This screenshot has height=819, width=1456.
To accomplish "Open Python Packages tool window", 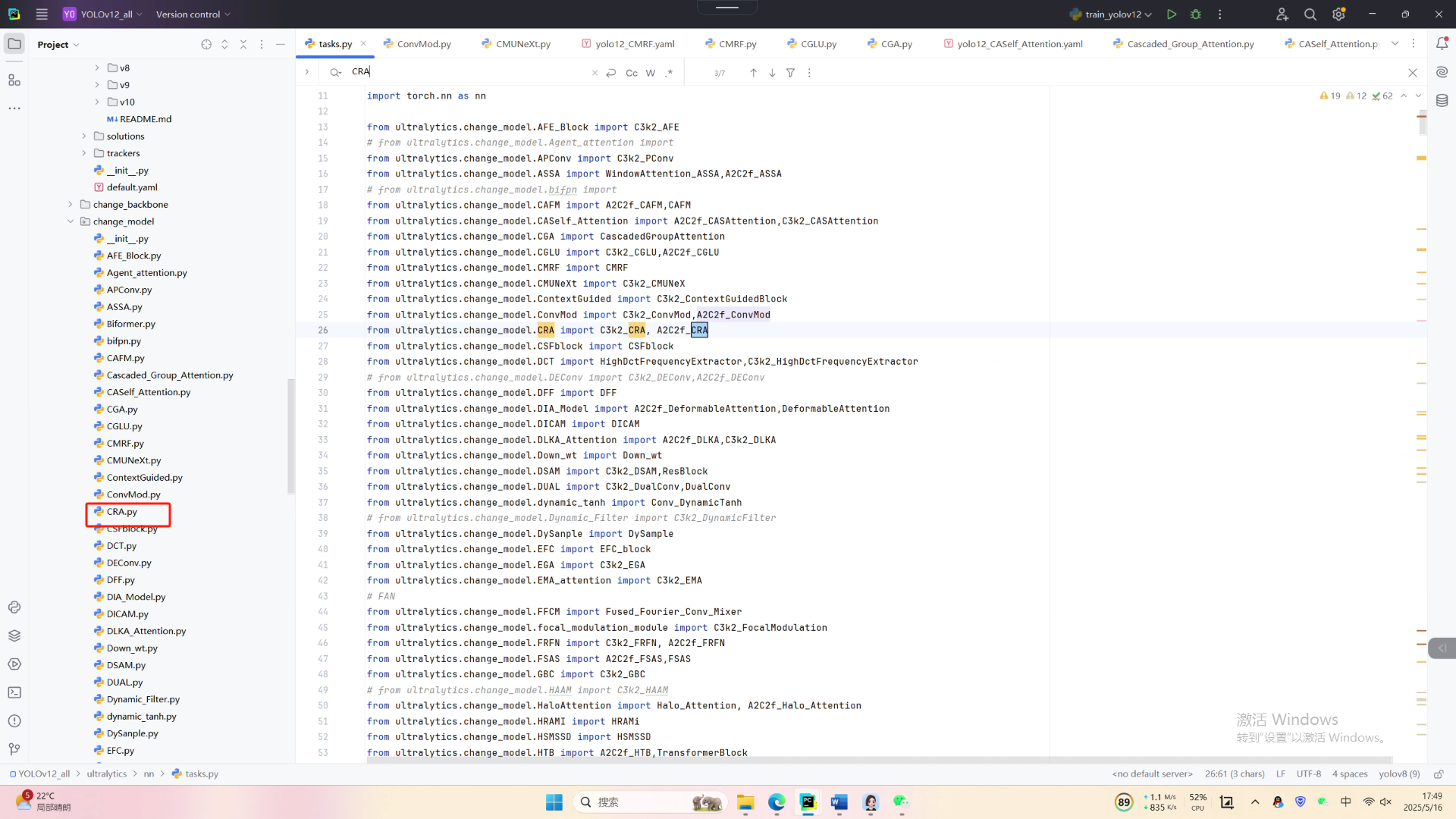I will [14, 635].
